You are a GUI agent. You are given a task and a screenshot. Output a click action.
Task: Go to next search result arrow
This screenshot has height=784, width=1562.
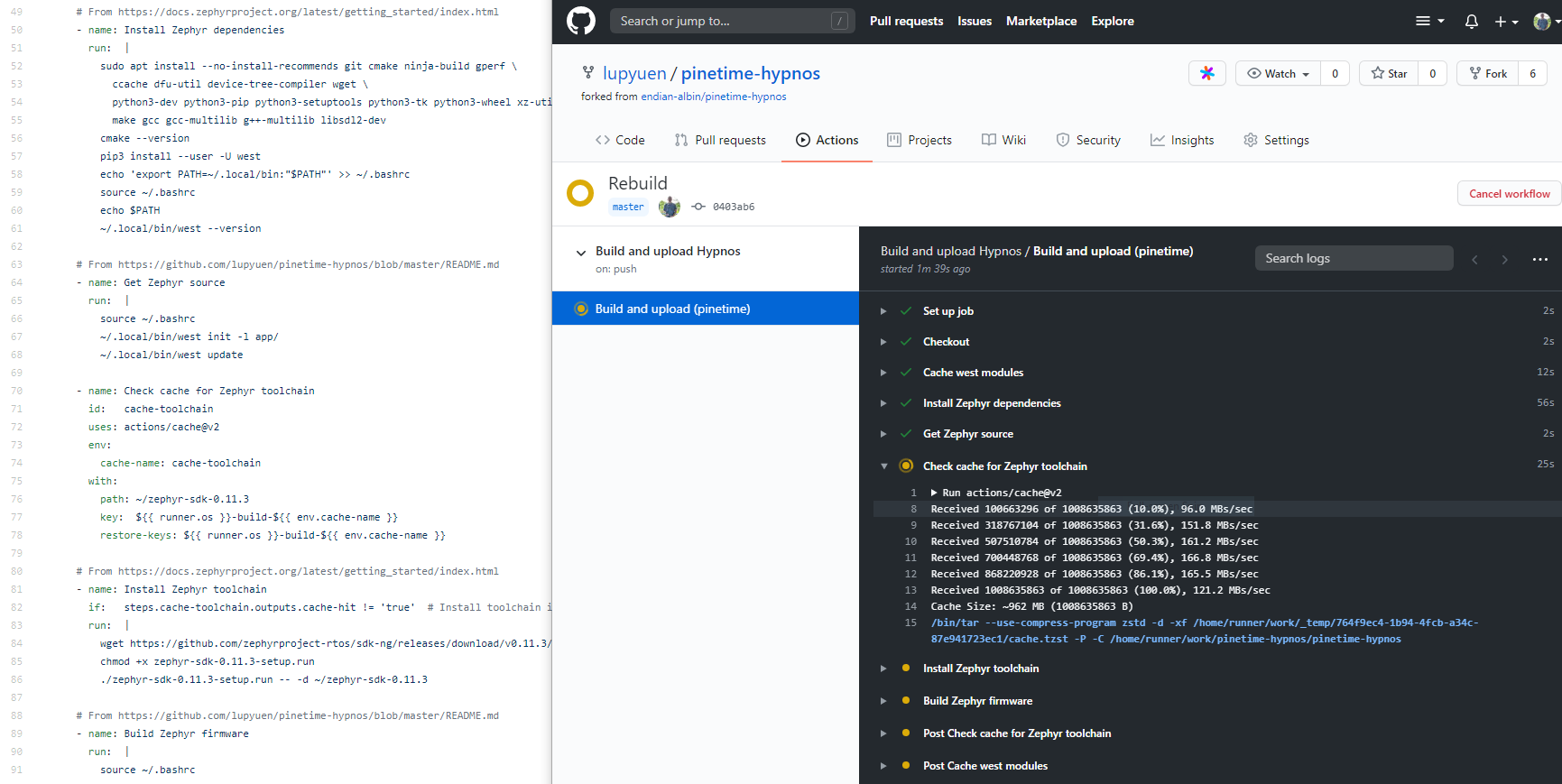pos(1504,259)
